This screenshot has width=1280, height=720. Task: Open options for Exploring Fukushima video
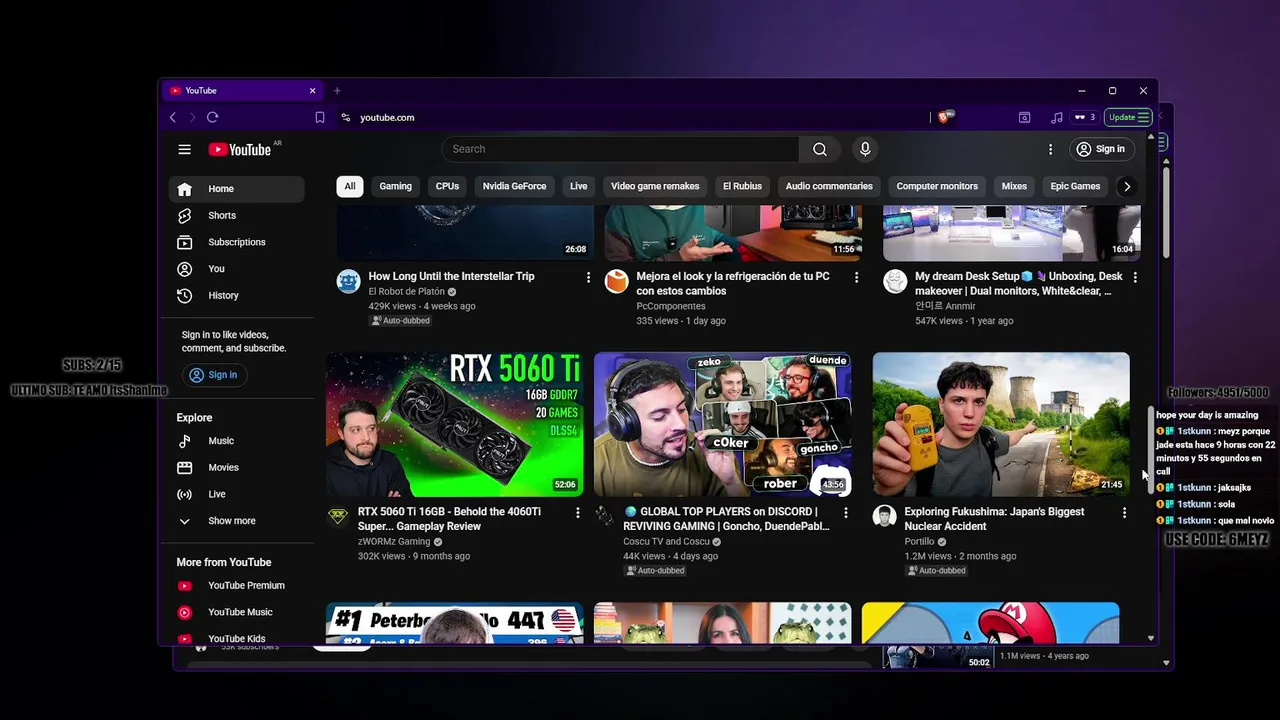tap(1124, 512)
